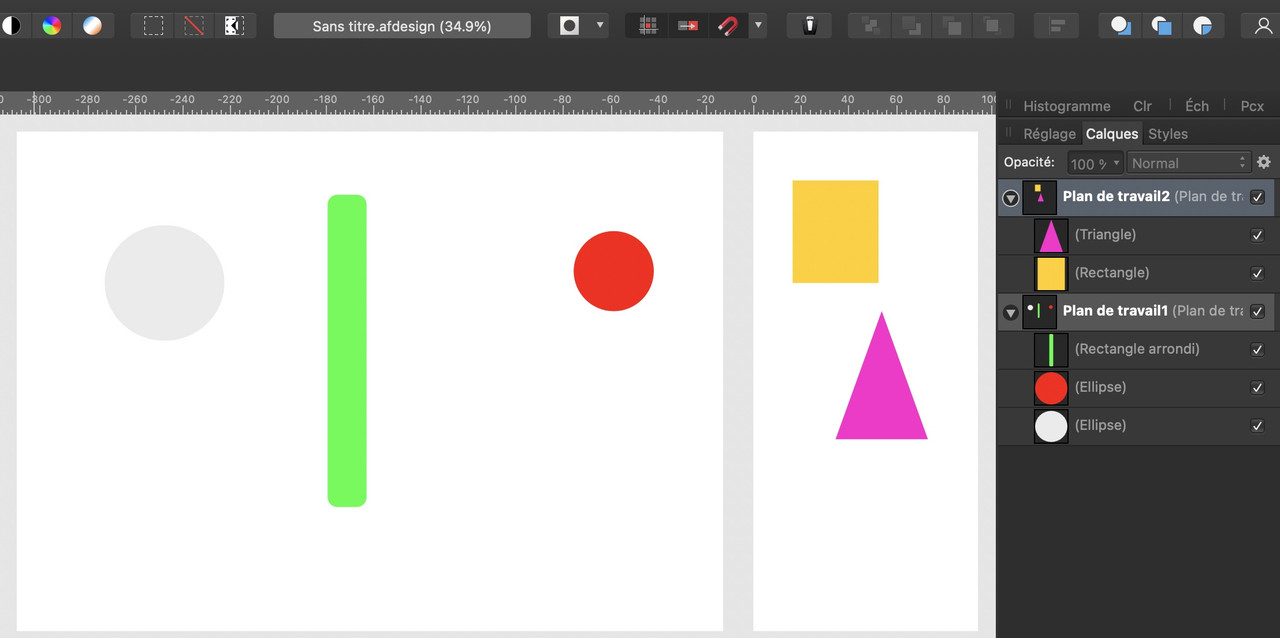
Task: Click the assistant manager icon
Action: coord(810,26)
